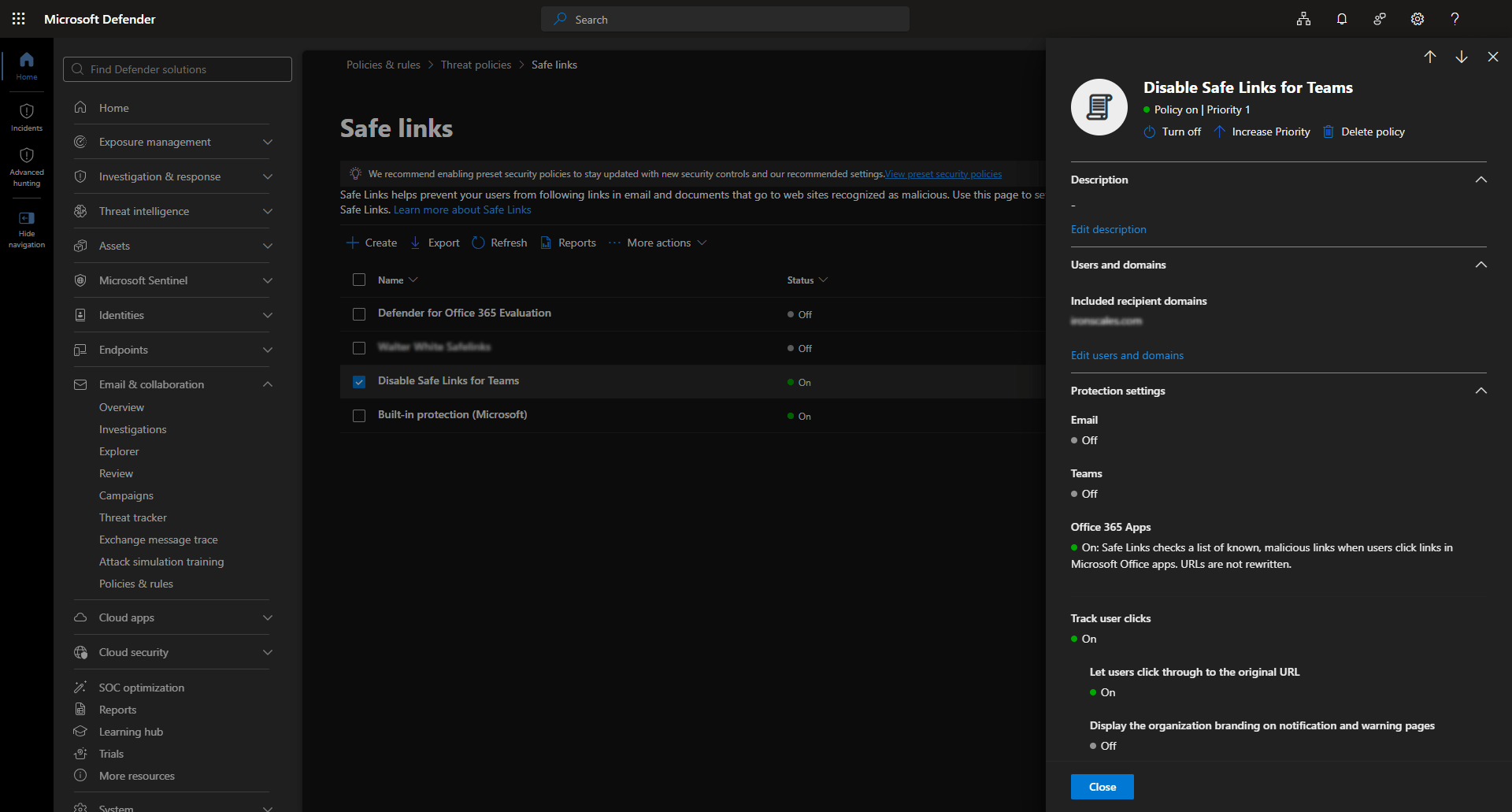Click Delete policy trash action
Viewport: 1512px width, 812px height.
(x=1364, y=132)
